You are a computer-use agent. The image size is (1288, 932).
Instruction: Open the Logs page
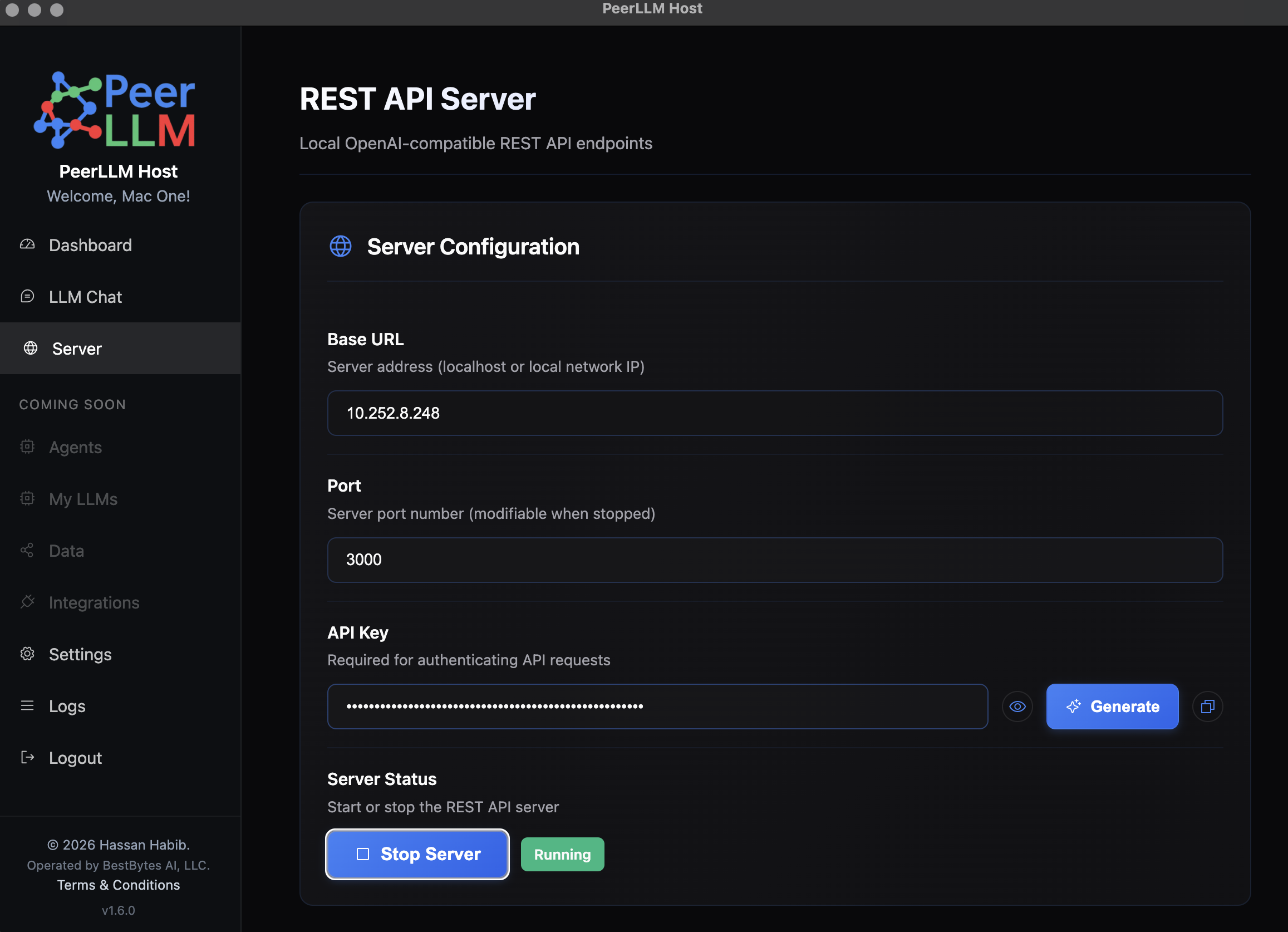point(120,705)
